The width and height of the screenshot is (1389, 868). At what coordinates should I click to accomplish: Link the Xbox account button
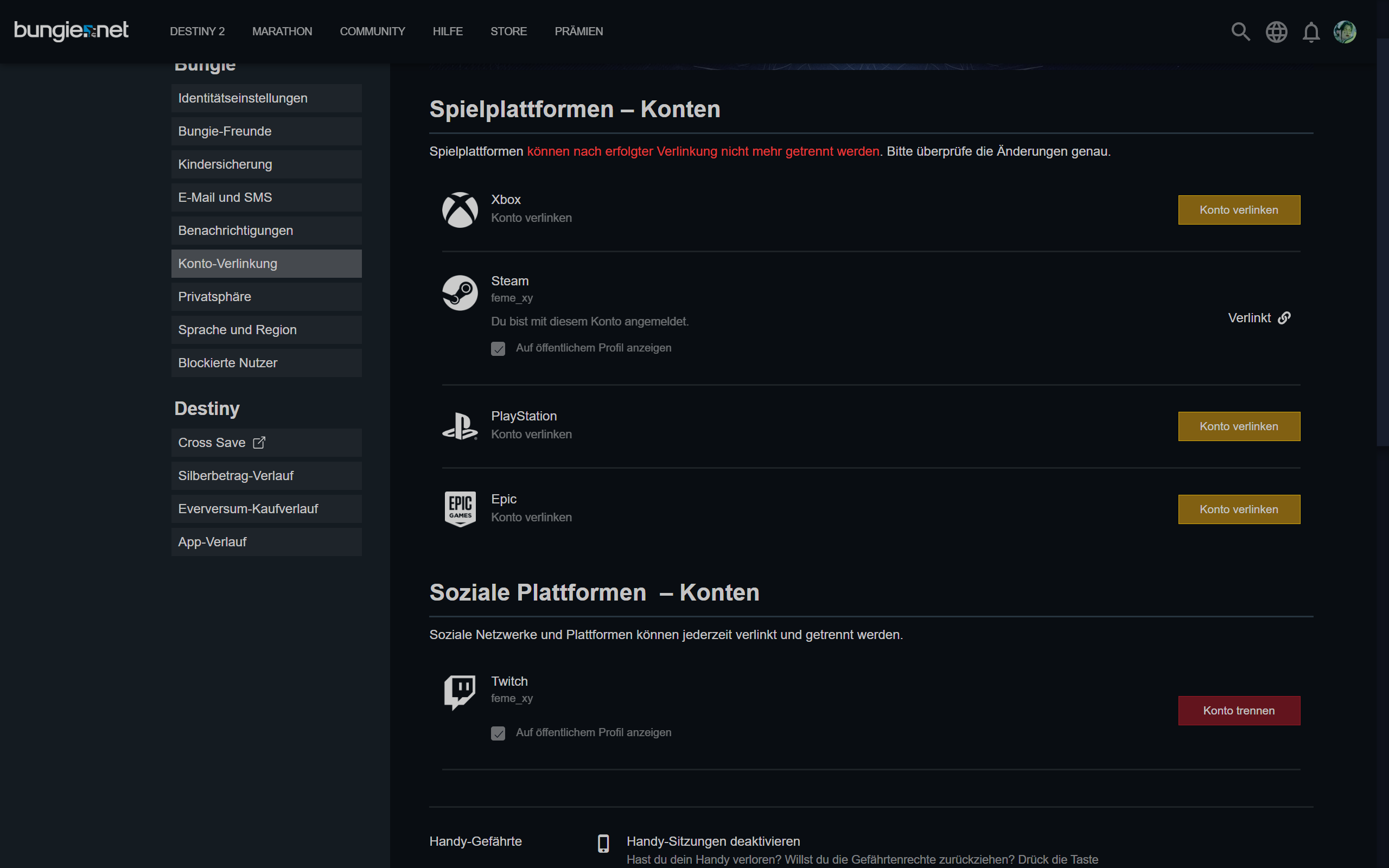pos(1239,210)
